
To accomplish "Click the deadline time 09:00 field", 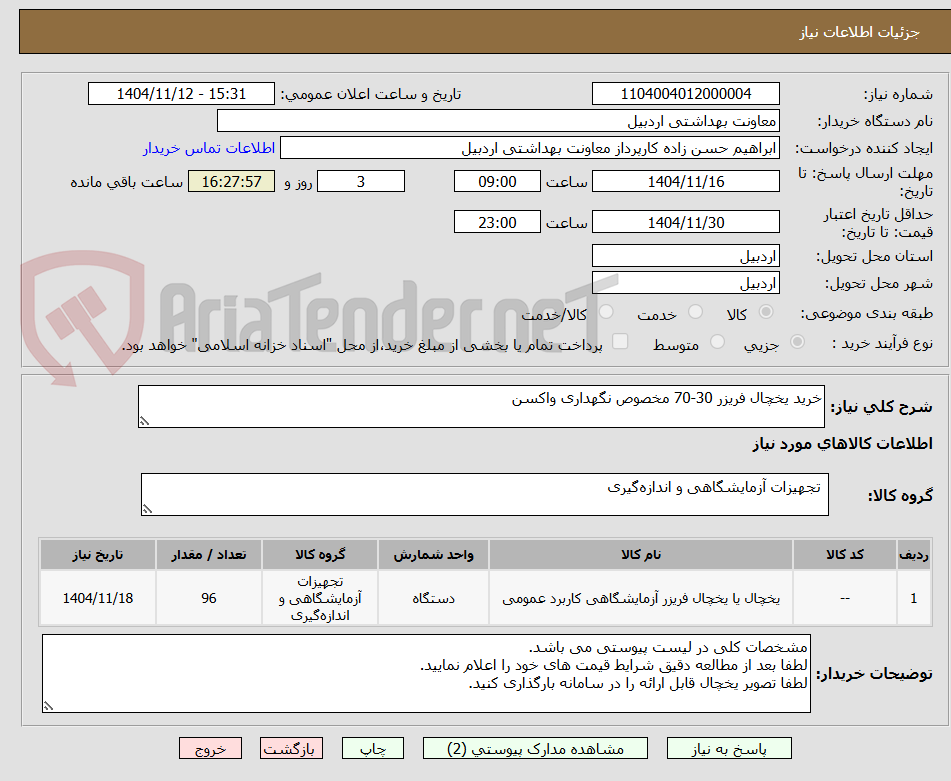I will 497,181.
